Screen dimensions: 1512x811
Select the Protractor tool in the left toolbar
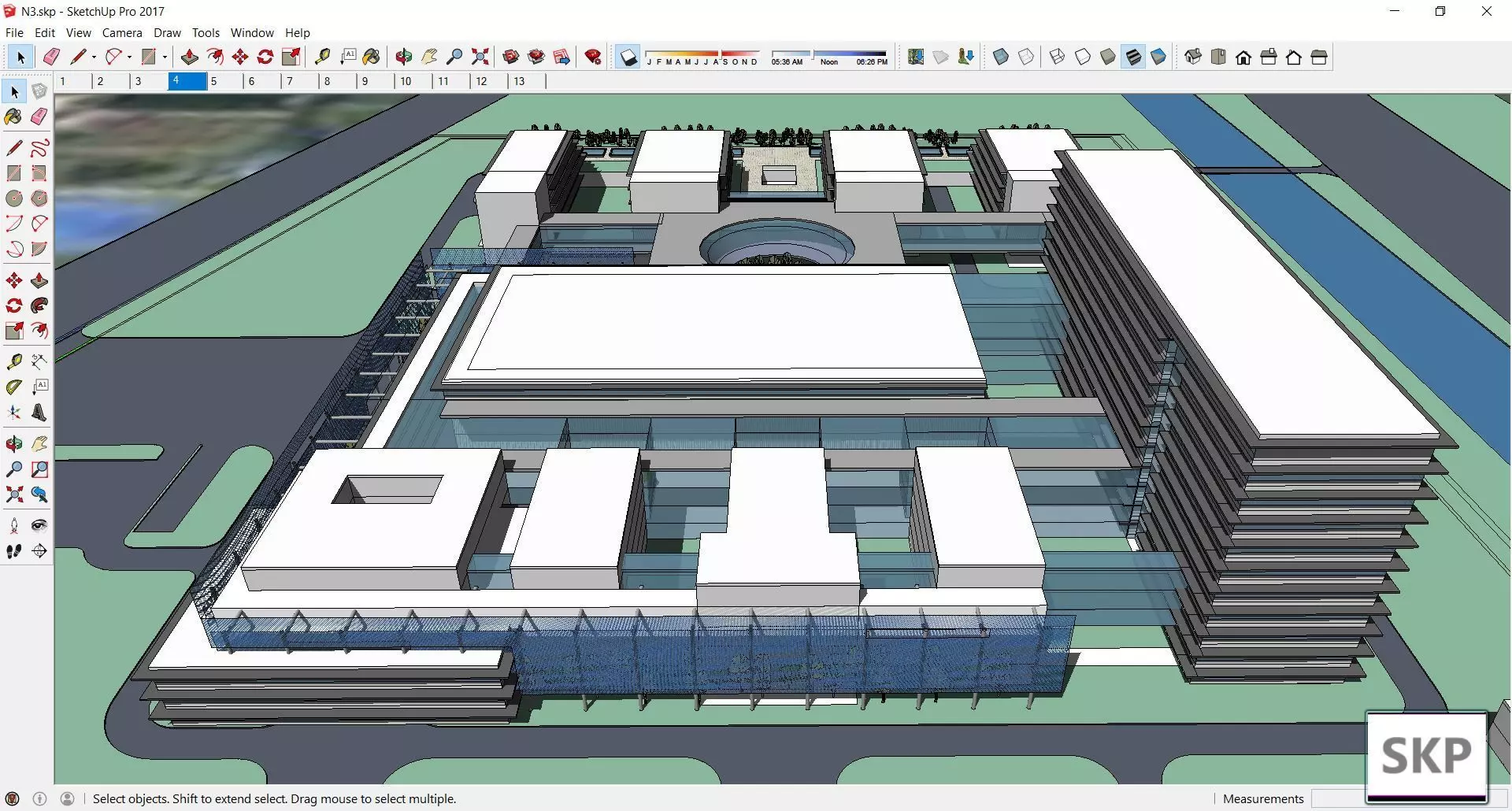[14, 387]
